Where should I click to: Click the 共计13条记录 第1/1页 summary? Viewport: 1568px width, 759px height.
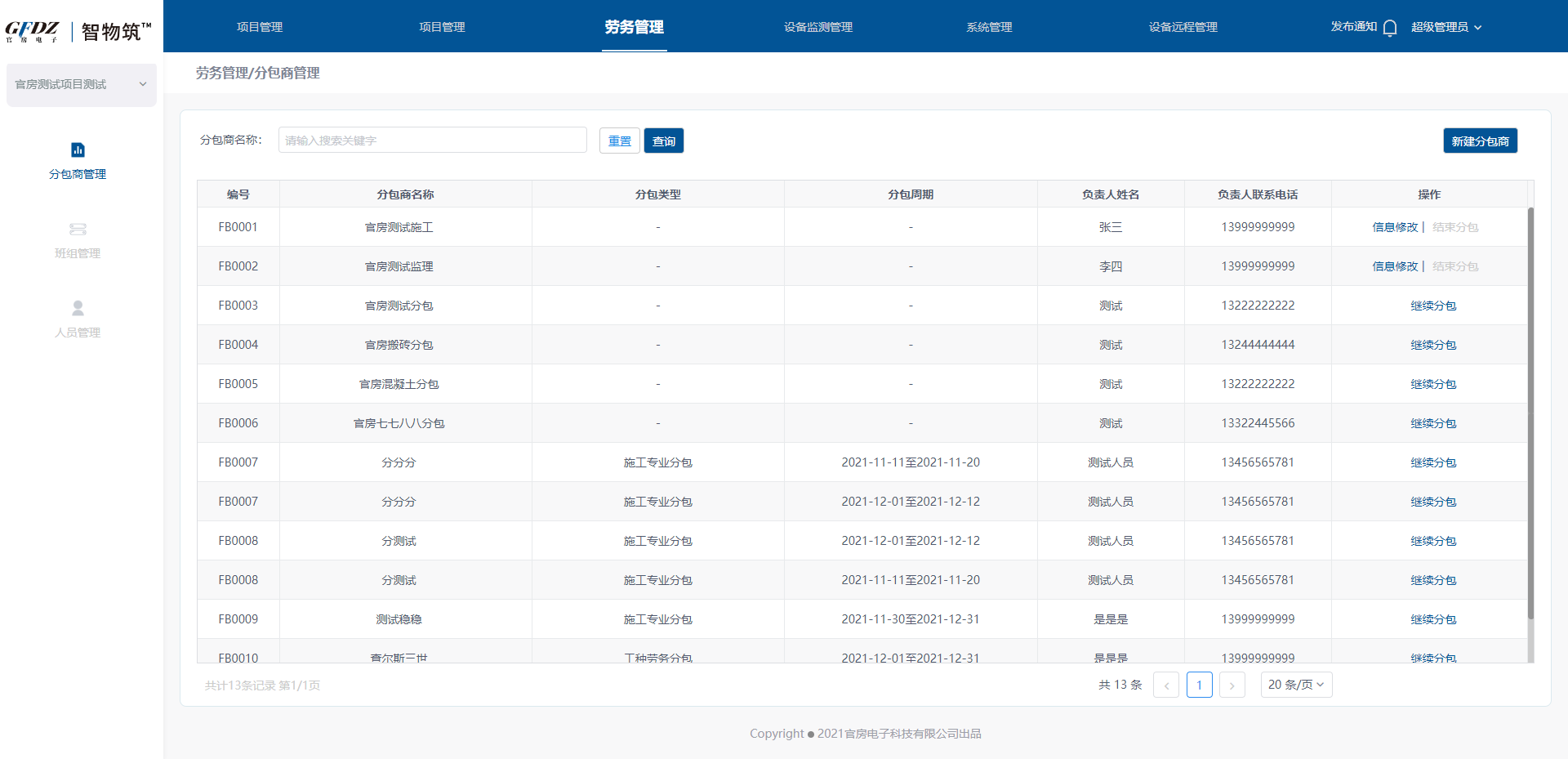coord(262,685)
